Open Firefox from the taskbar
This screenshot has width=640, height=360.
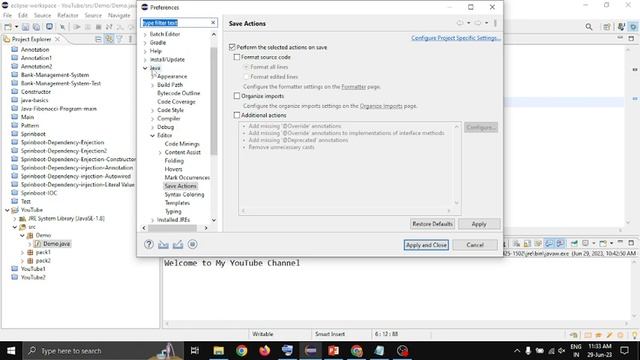click(x=264, y=351)
